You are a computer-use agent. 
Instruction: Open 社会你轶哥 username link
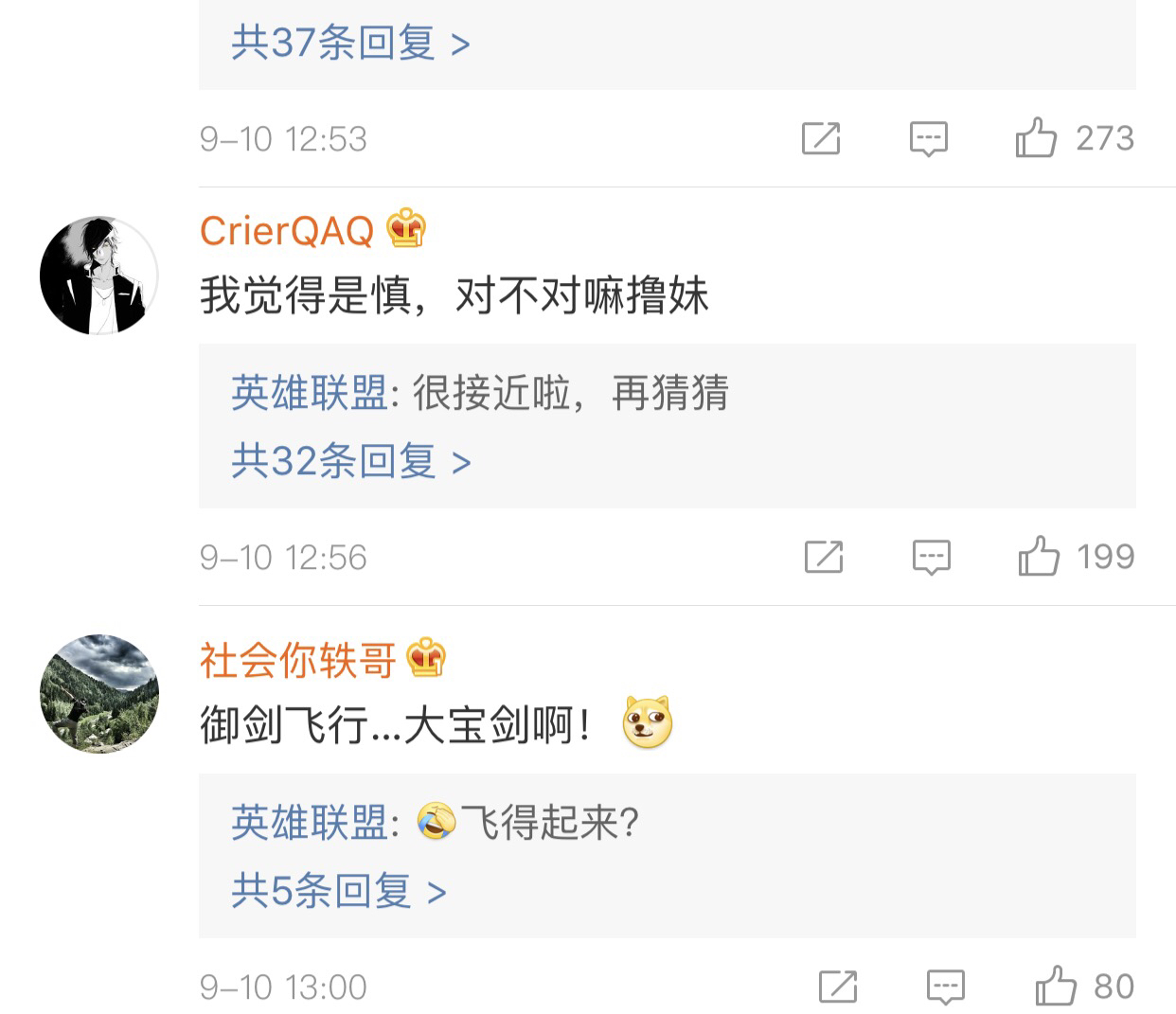pos(297,660)
